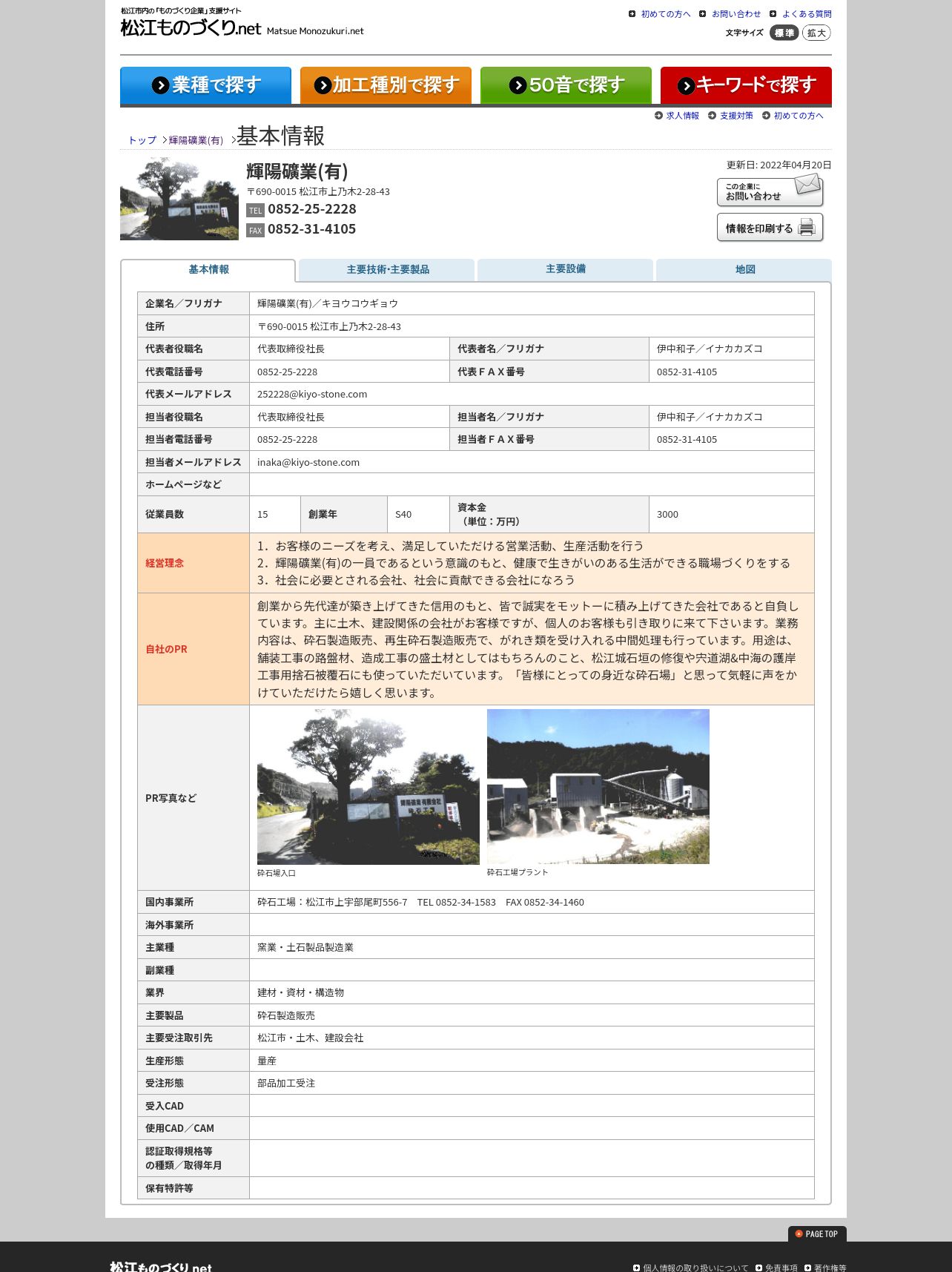Open 著作権等 footer link
Screen dimensions: 952x1272
coord(830,1268)
